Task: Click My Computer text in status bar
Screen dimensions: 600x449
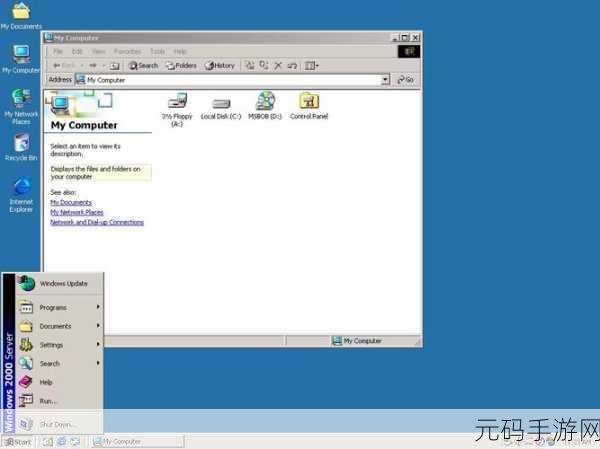Action: (x=362, y=341)
